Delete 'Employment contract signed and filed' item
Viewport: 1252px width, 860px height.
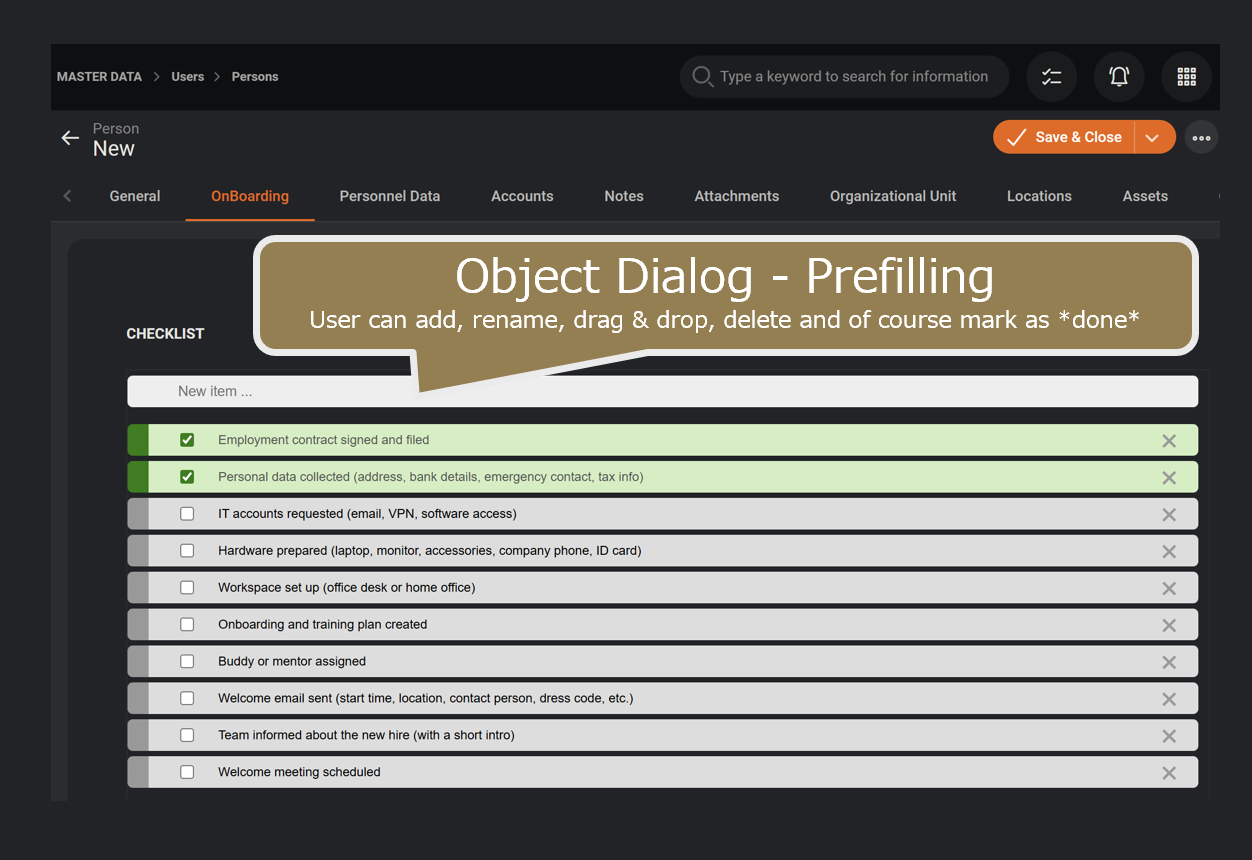1169,441
